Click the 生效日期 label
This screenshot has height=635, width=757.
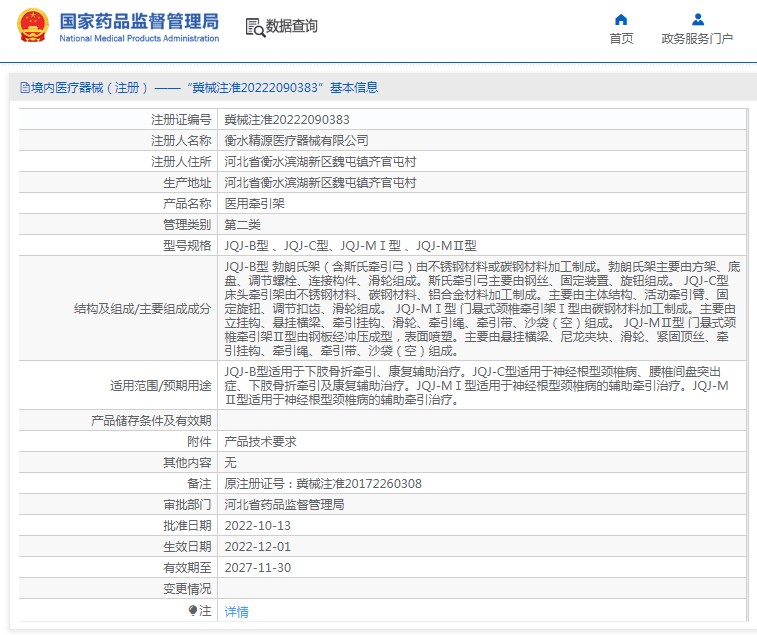tap(187, 547)
